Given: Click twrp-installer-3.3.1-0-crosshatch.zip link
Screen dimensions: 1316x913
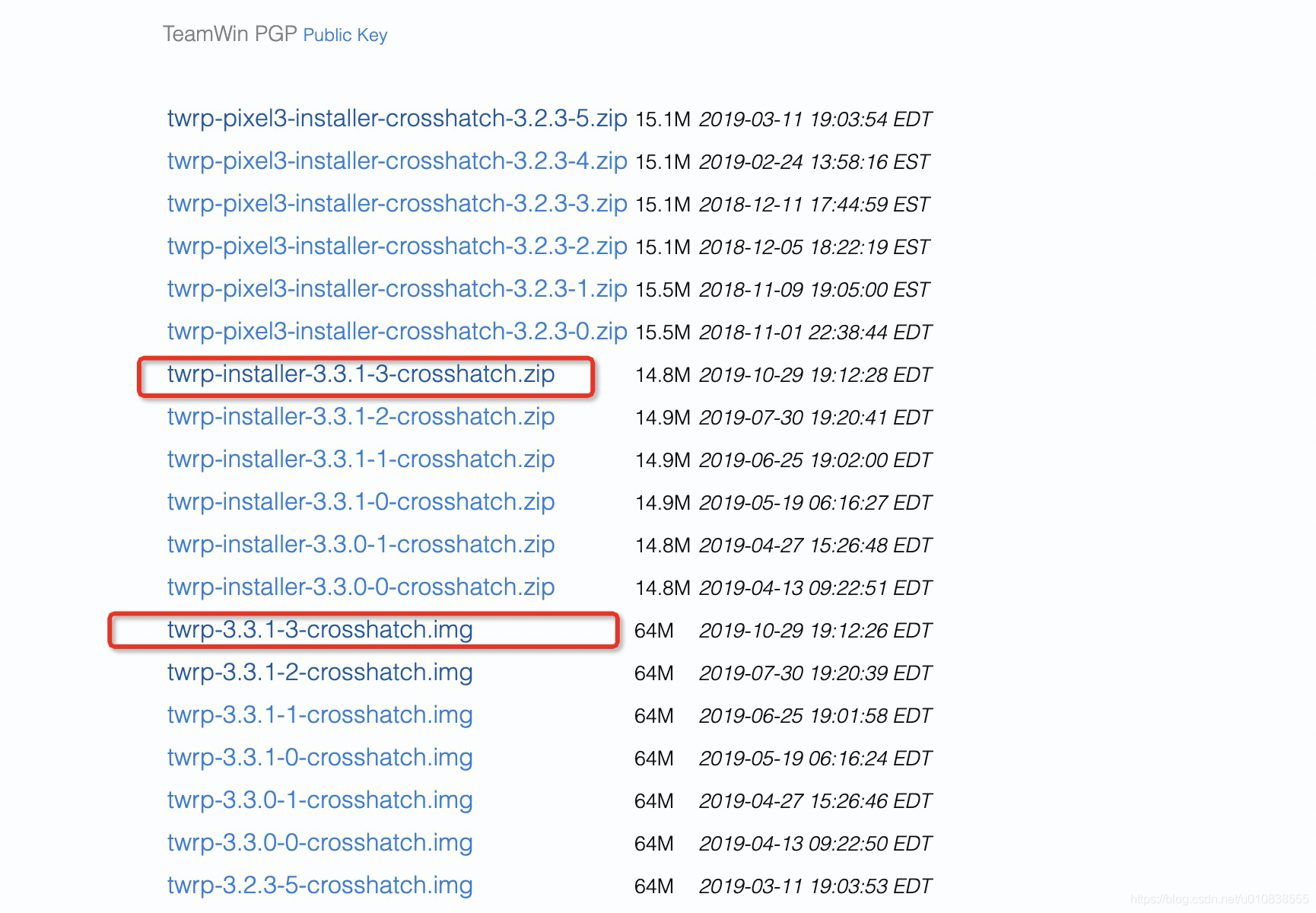Looking at the screenshot, I should click(x=361, y=502).
